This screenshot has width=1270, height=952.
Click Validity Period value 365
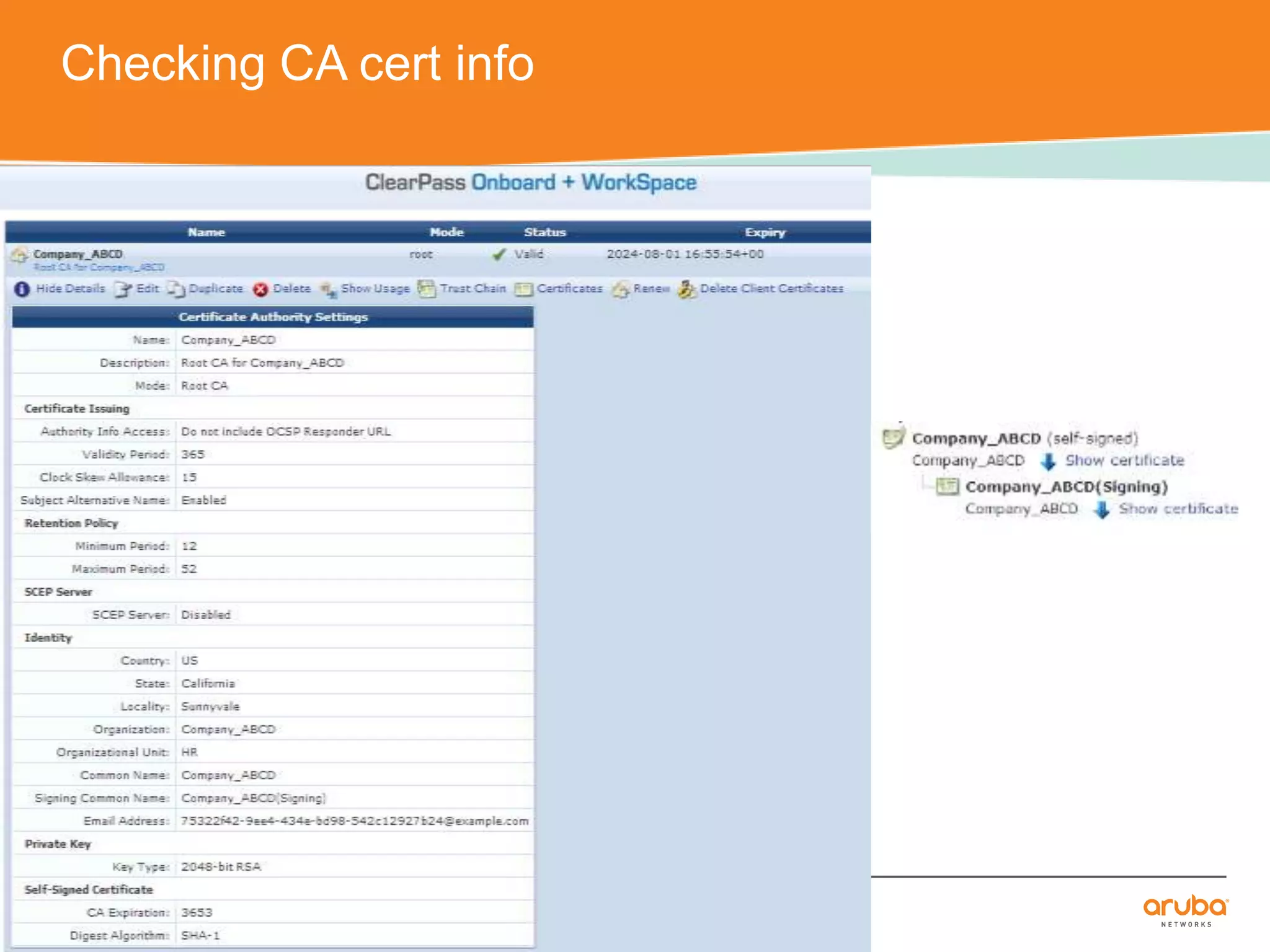pyautogui.click(x=192, y=454)
